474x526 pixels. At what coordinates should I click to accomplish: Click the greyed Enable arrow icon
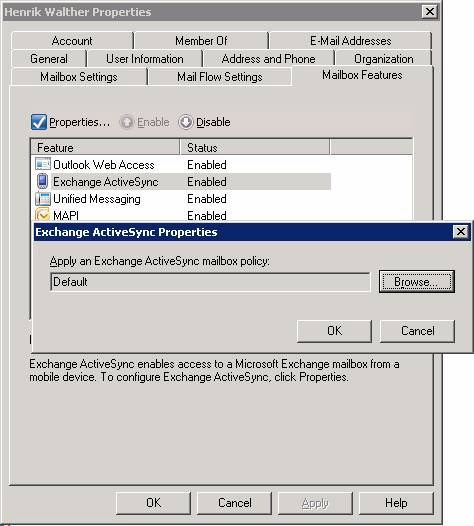pyautogui.click(x=127, y=122)
